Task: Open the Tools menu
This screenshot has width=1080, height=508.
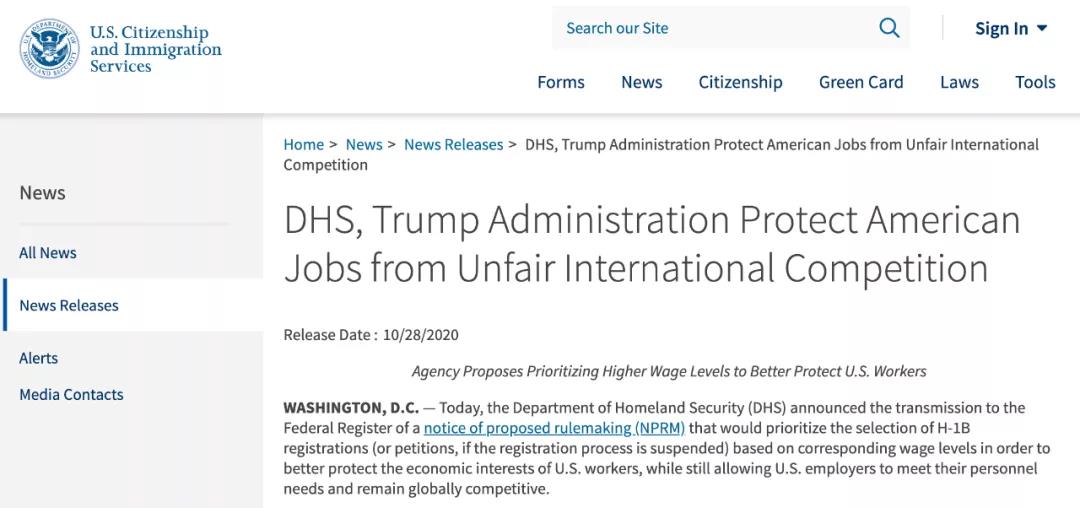Action: (x=1035, y=83)
